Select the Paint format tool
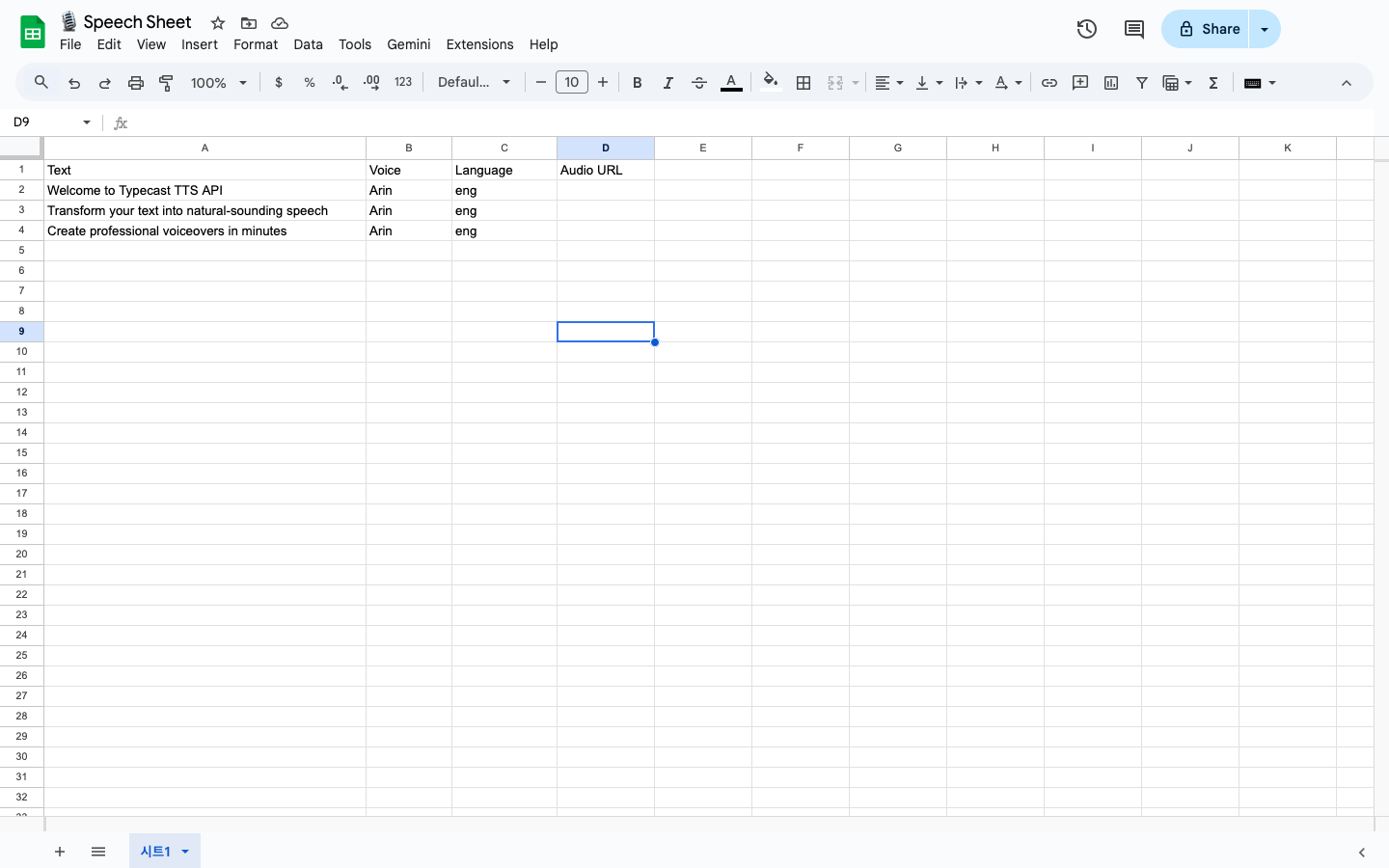 click(166, 82)
